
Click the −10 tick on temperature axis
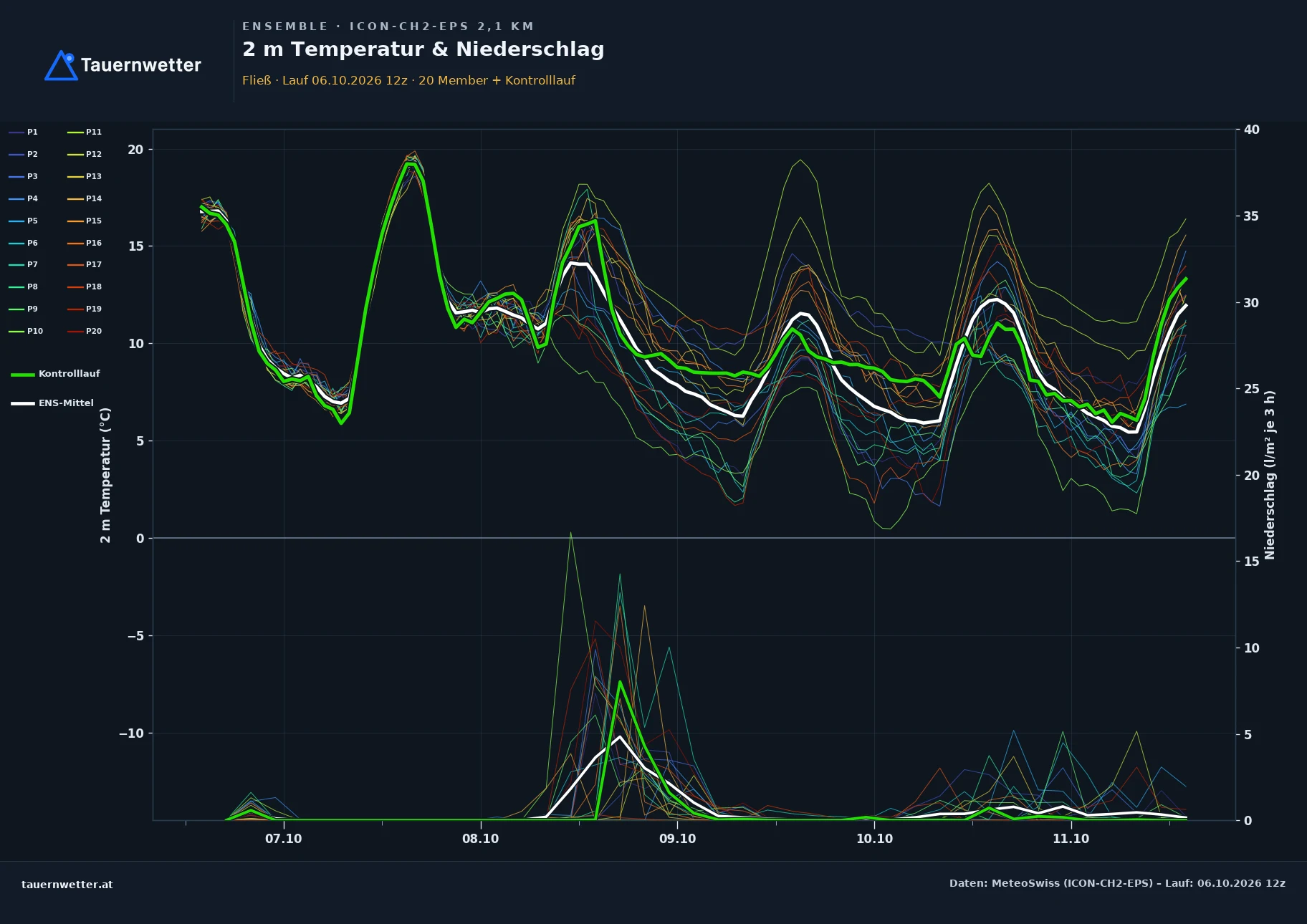point(131,733)
